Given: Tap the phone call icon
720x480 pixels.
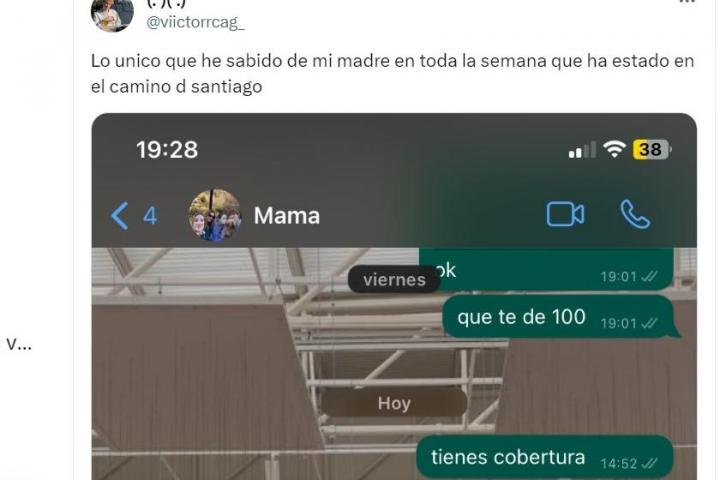Looking at the screenshot, I should pos(635,214).
